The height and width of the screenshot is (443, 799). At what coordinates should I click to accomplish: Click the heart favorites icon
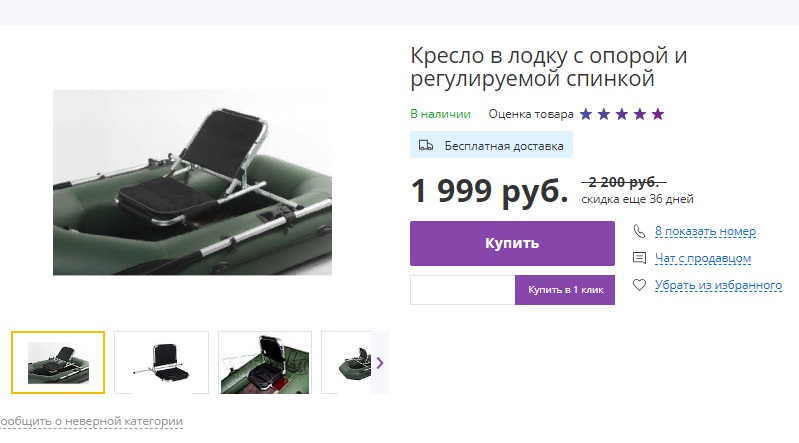coord(639,285)
